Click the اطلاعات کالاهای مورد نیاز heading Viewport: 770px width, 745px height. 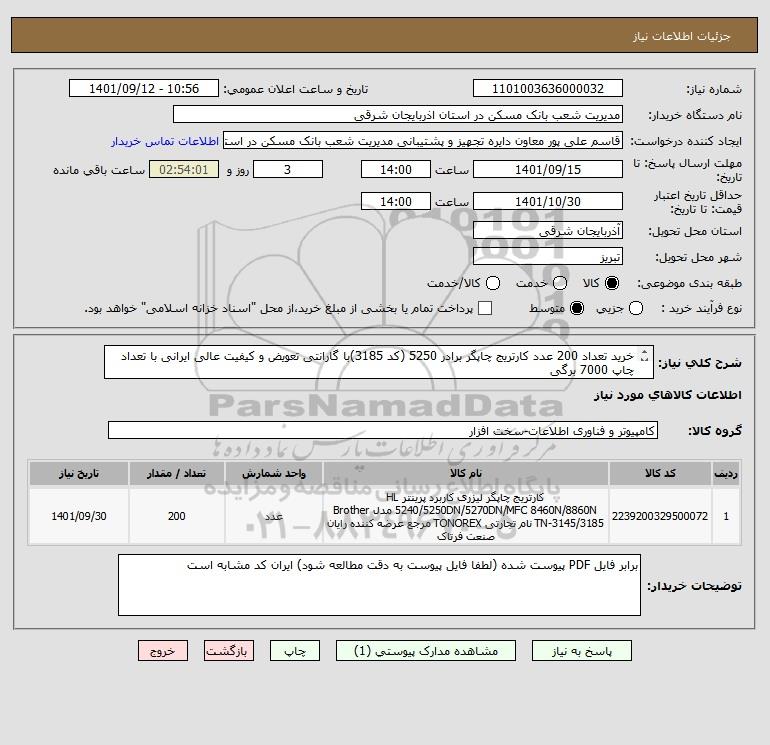point(668,395)
